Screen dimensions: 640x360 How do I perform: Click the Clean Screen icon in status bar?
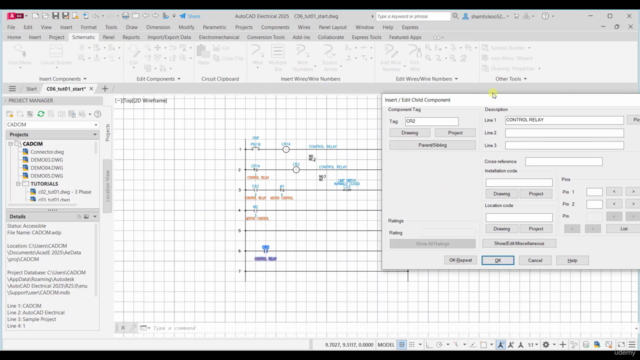coord(621,345)
